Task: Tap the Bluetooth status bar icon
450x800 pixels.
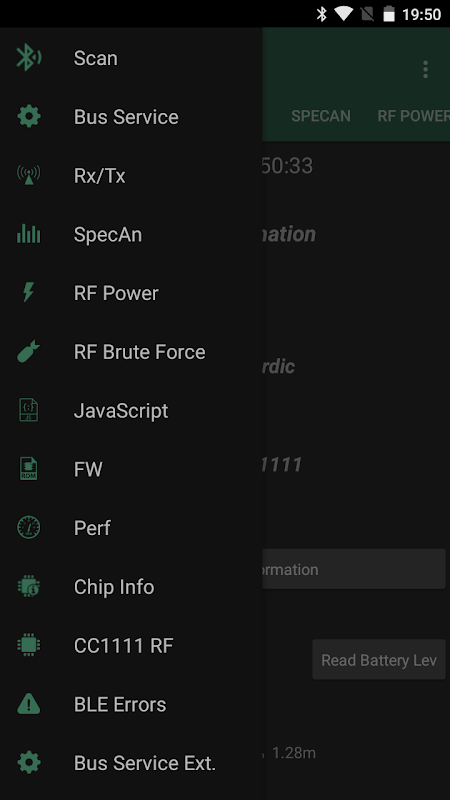Action: coord(321,14)
